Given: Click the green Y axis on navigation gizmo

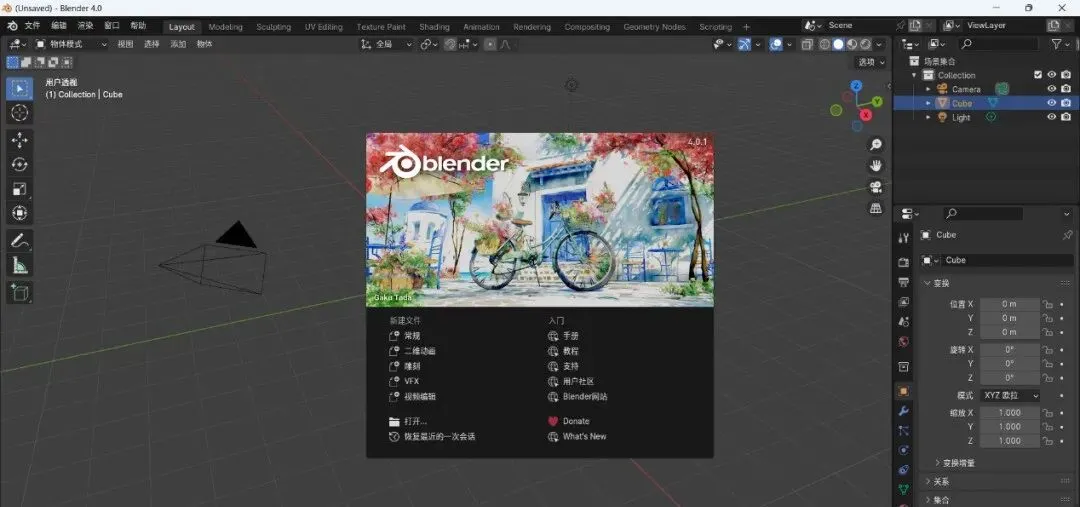Looking at the screenshot, I should [x=877, y=101].
